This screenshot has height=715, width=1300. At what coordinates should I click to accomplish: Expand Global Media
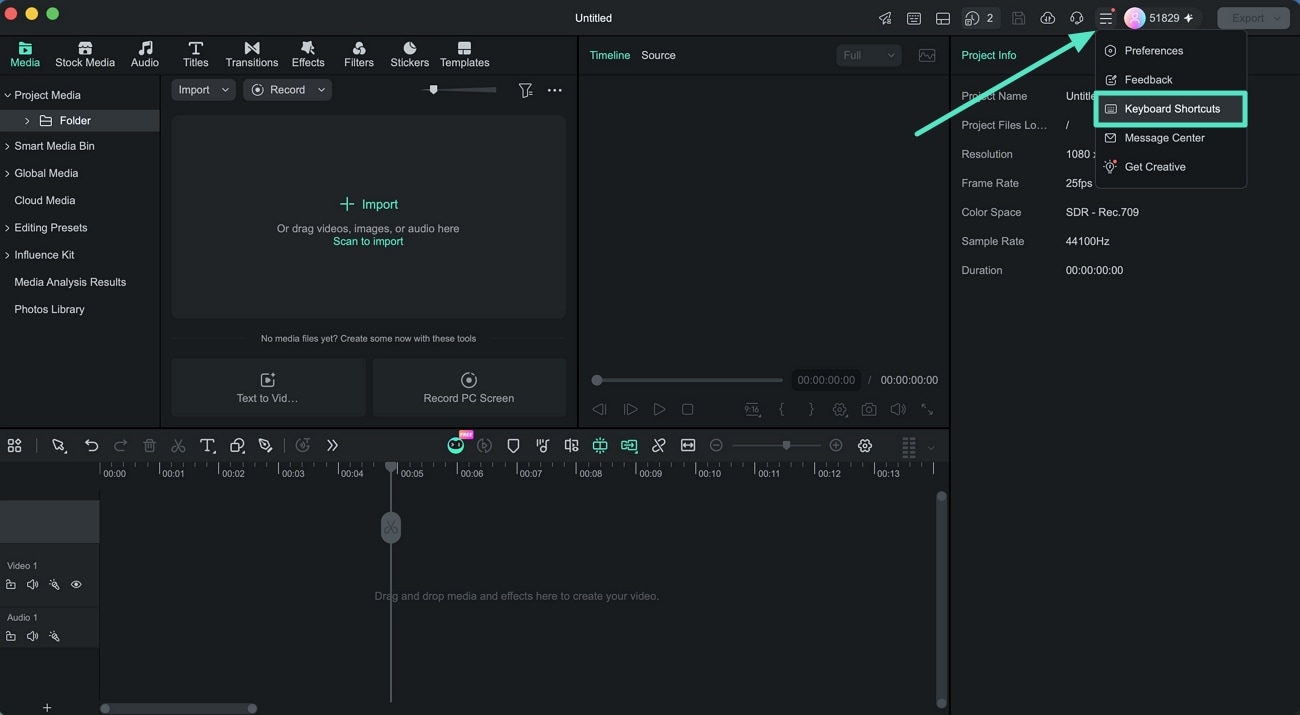tap(7, 173)
